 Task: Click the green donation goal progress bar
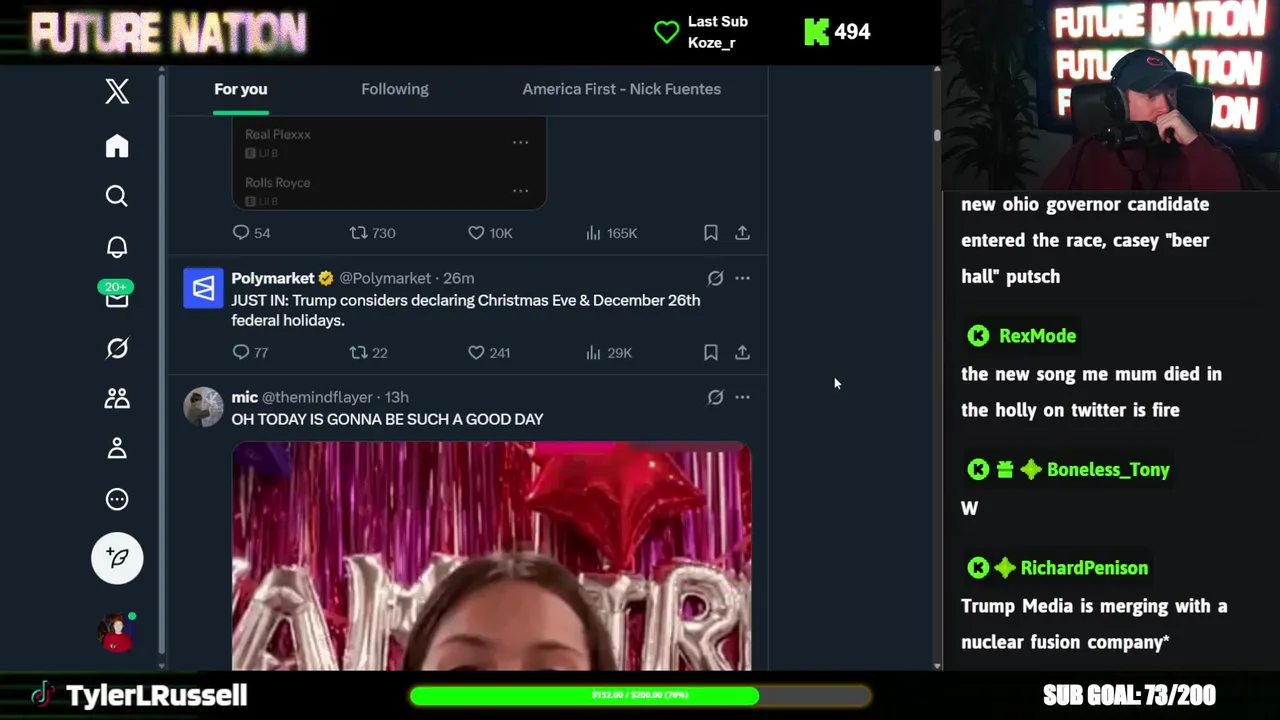[640, 695]
